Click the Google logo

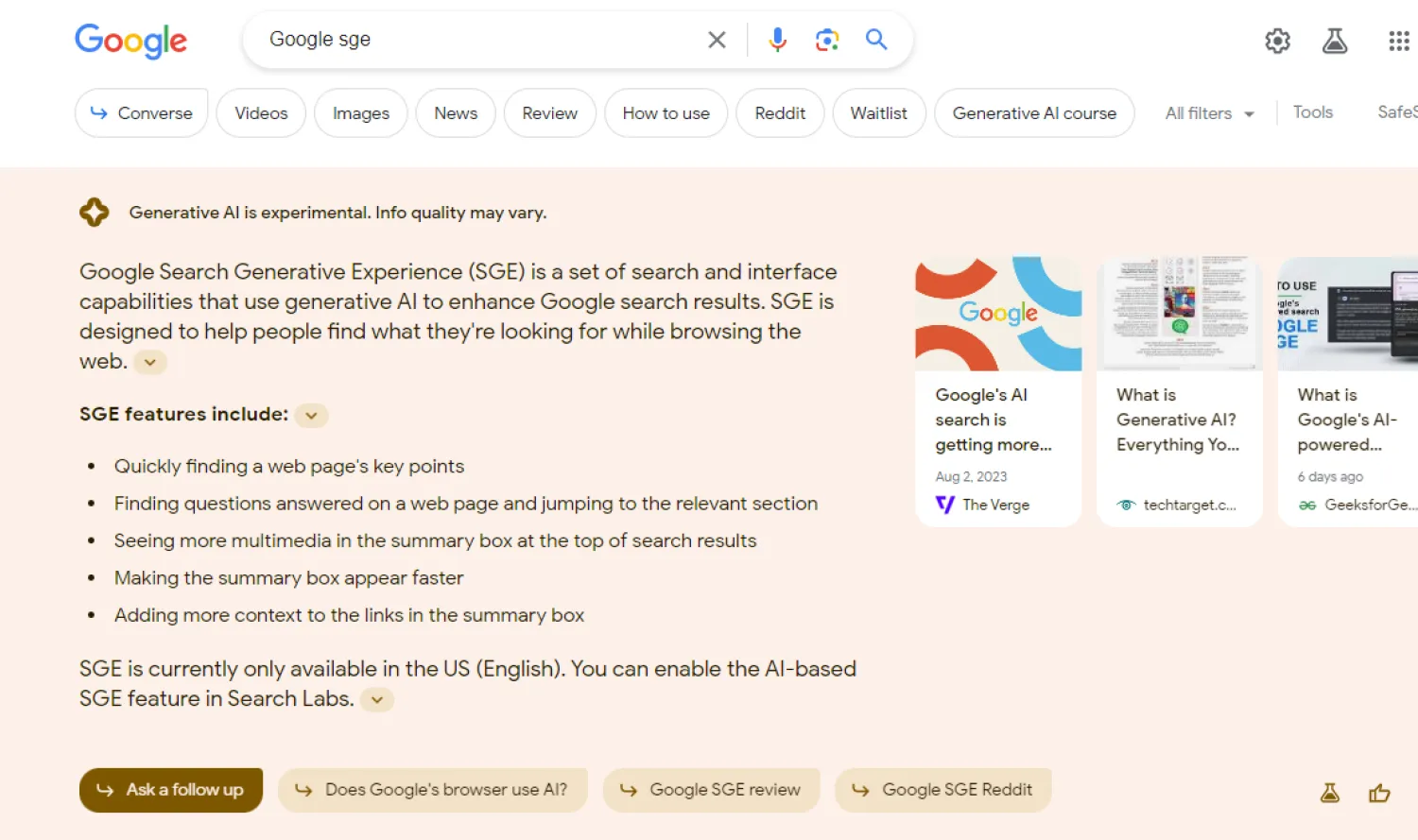[130, 41]
